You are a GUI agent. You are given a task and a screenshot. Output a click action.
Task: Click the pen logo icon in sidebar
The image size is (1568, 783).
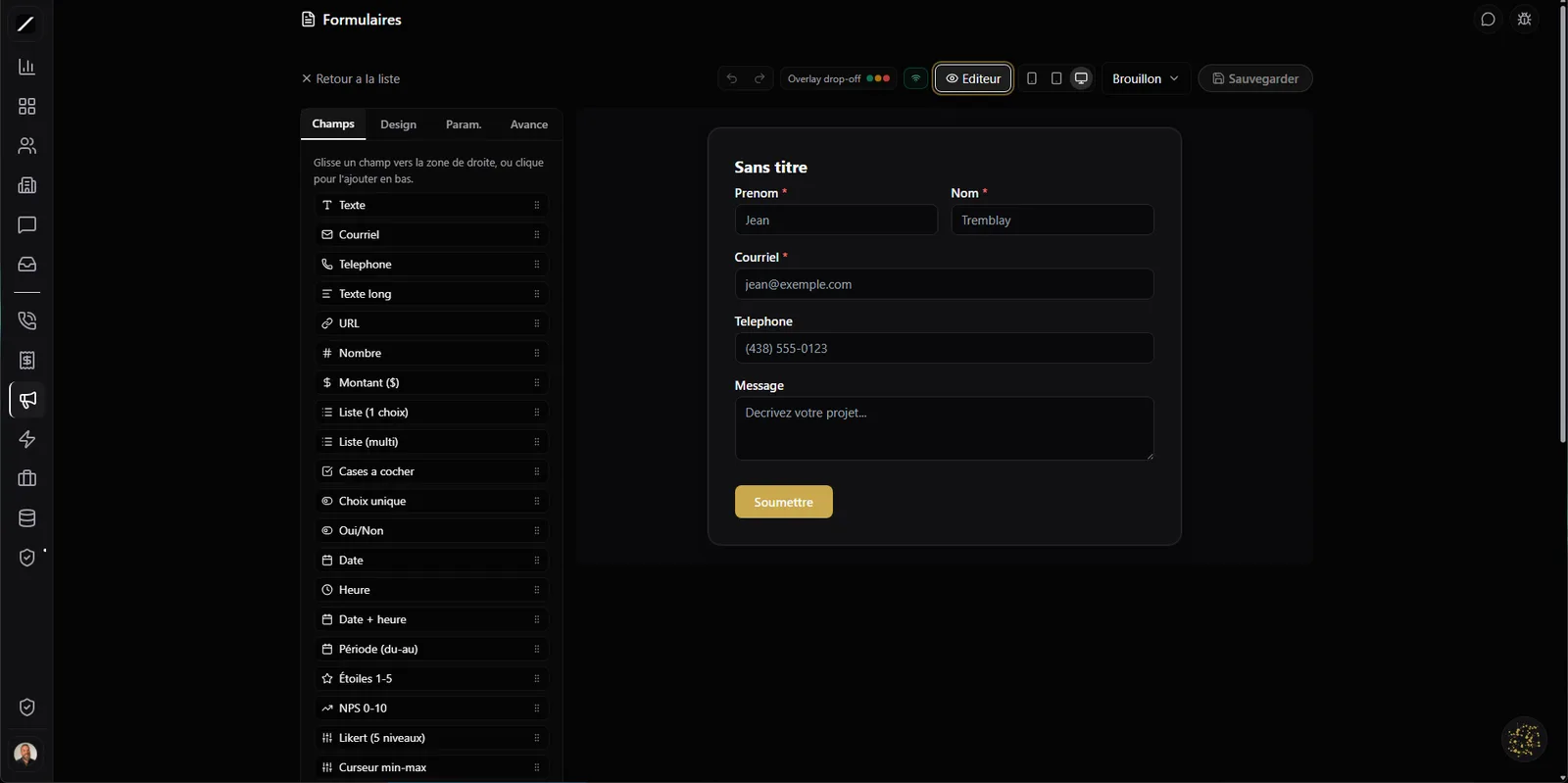(x=26, y=24)
